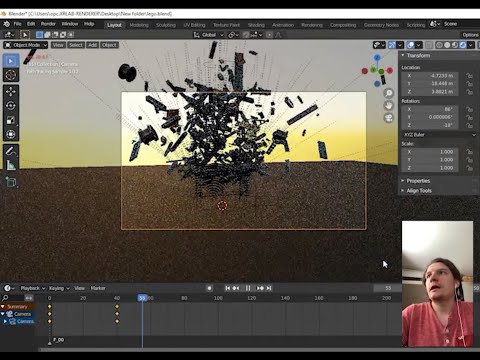Click the viewport pan hand icon

[x=389, y=106]
